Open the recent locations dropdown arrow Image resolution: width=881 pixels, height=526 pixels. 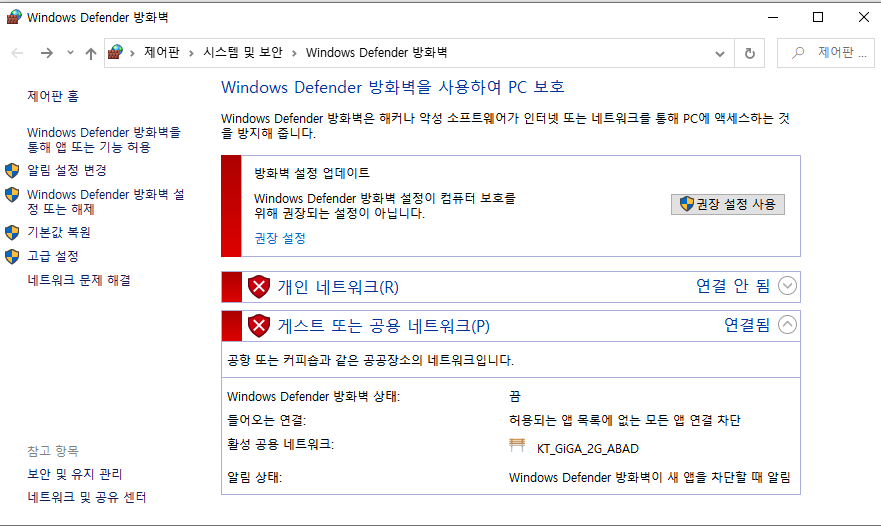pos(70,53)
